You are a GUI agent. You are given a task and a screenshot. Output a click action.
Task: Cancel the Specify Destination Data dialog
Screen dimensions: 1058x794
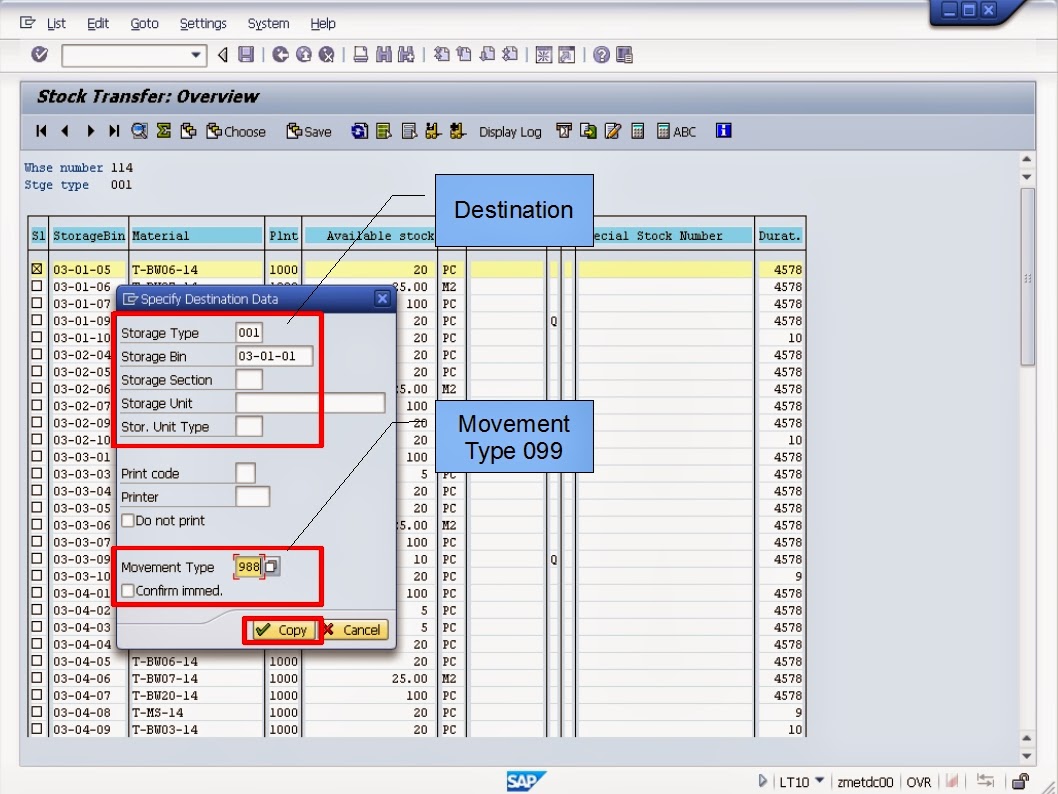tap(356, 630)
